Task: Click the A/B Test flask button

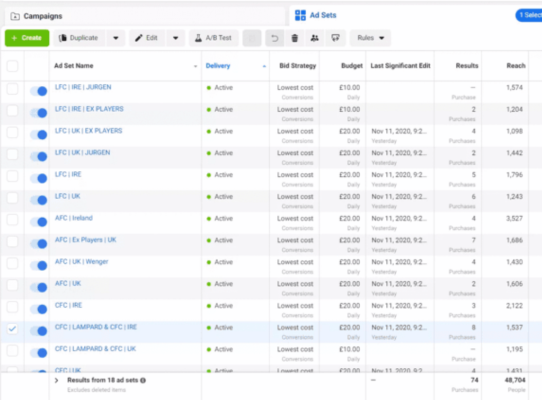Action: (214, 38)
